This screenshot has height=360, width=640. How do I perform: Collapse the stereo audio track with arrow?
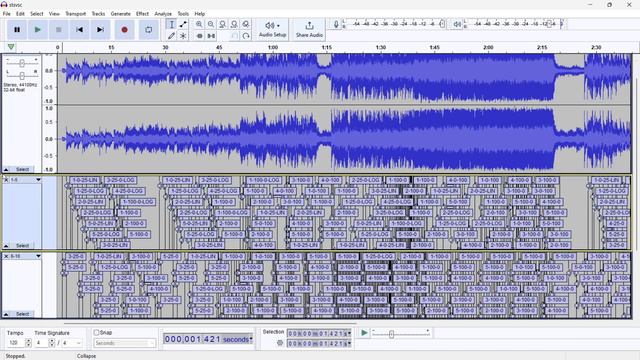(6, 169)
